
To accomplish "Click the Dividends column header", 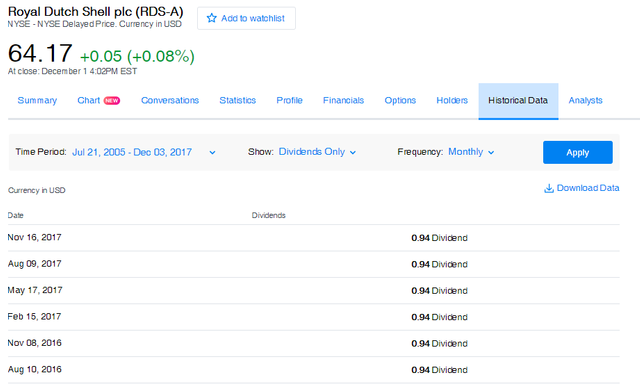I will pos(269,215).
